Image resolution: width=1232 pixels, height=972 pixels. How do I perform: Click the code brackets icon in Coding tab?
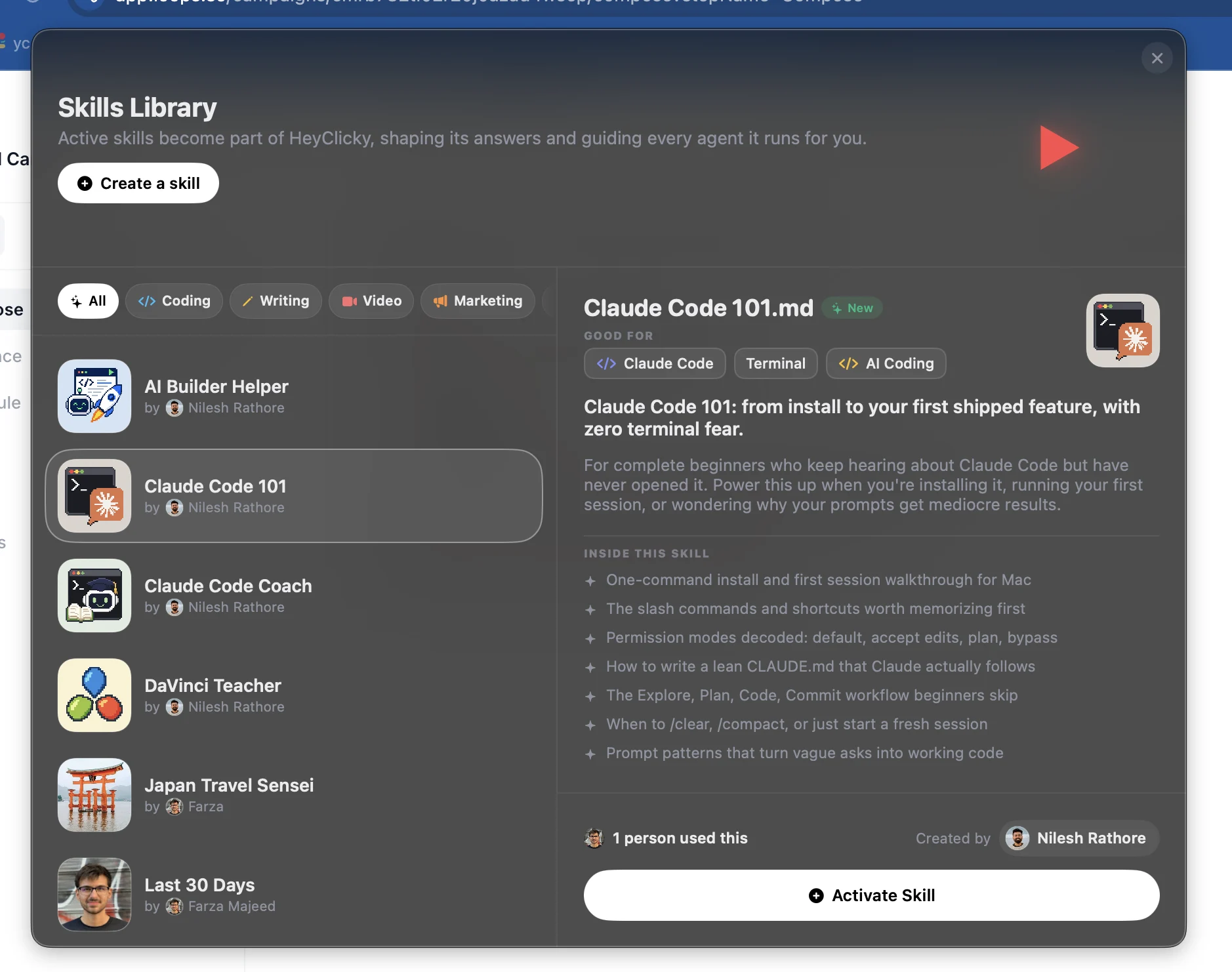click(147, 301)
